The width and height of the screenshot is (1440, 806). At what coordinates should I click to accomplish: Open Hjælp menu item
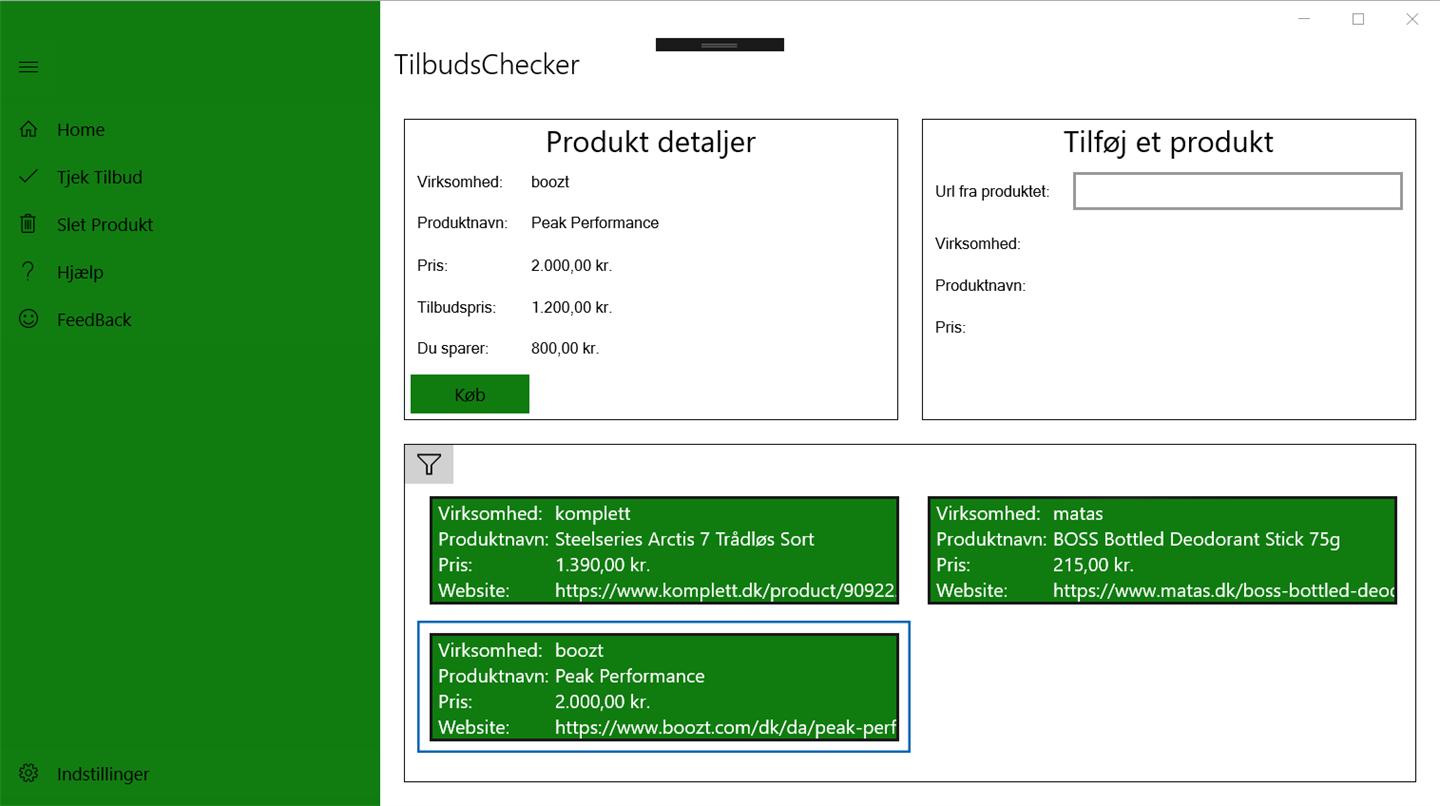tap(190, 272)
